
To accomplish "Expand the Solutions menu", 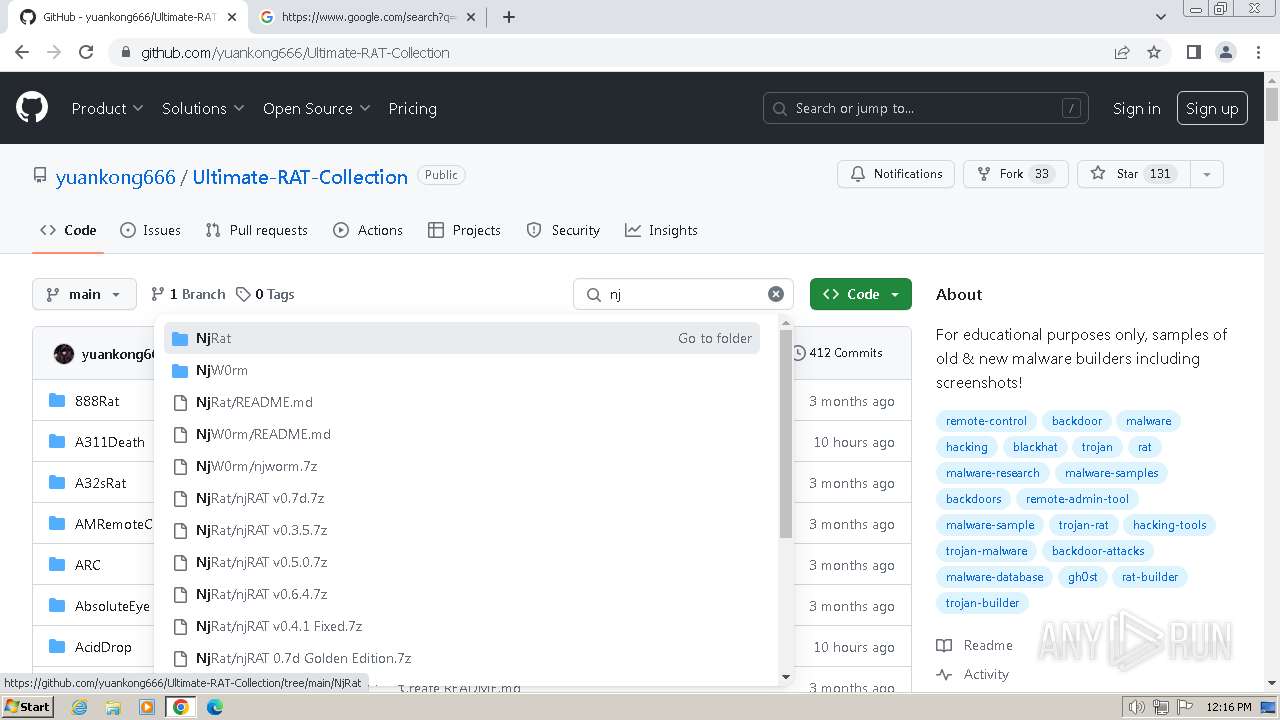I will (x=203, y=108).
